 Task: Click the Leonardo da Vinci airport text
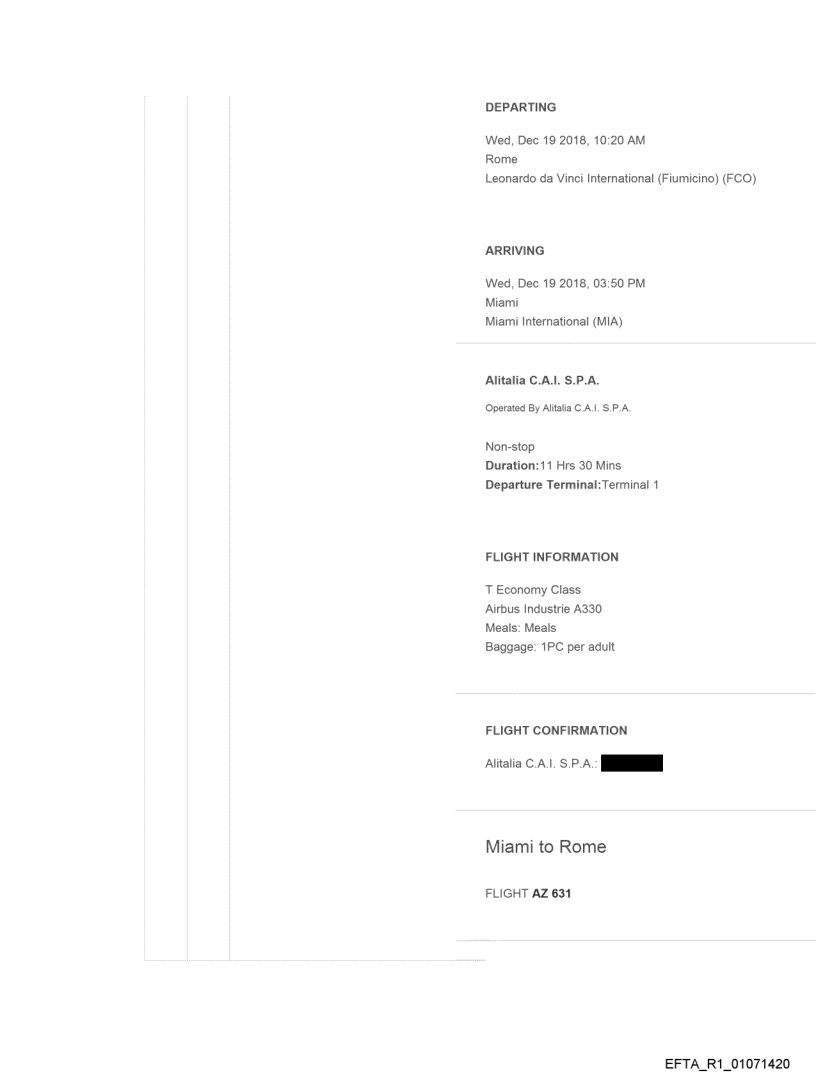coord(620,178)
